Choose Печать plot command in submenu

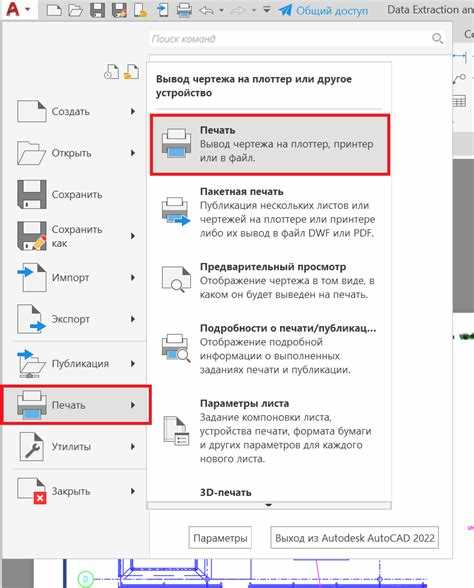point(270,144)
